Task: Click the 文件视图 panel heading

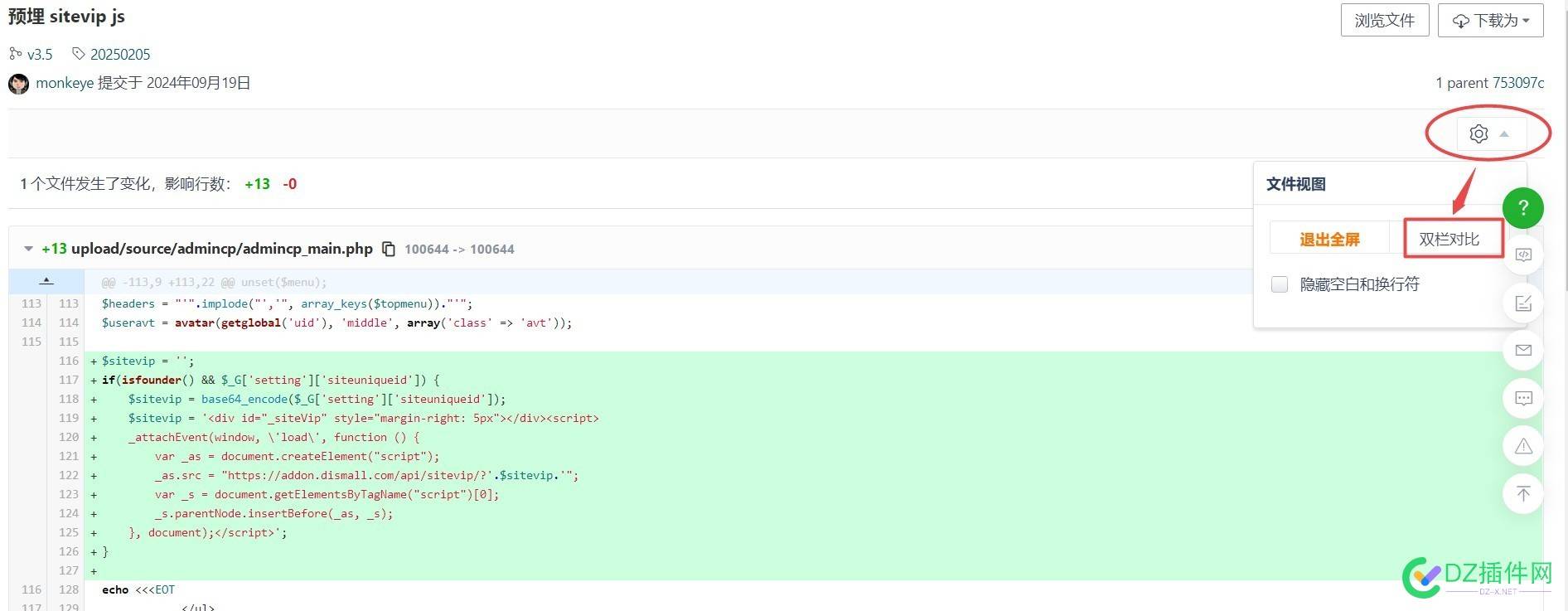Action: tap(1295, 184)
